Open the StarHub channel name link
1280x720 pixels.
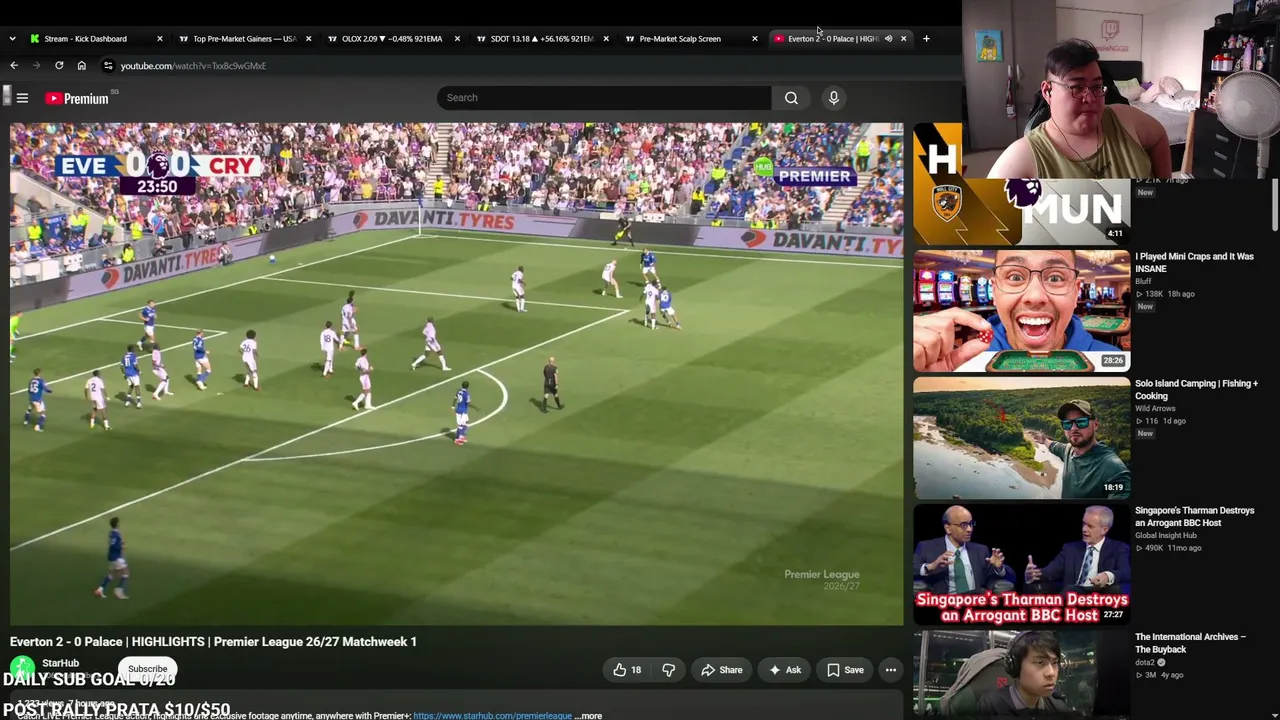coord(60,663)
